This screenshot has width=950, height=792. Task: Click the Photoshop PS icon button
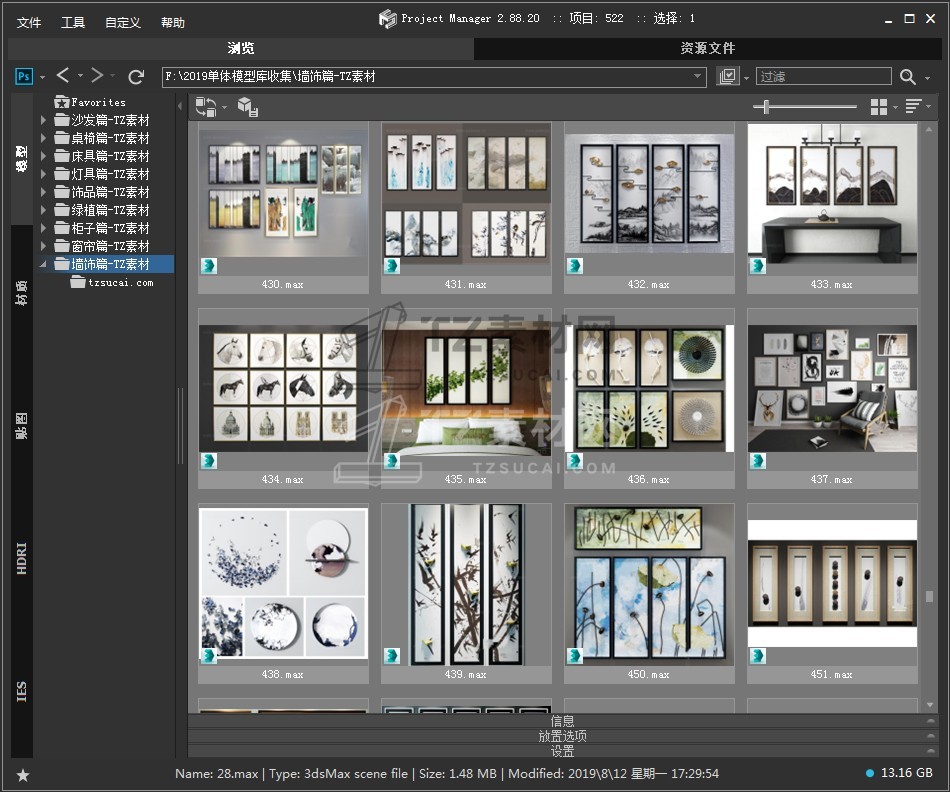(x=24, y=76)
